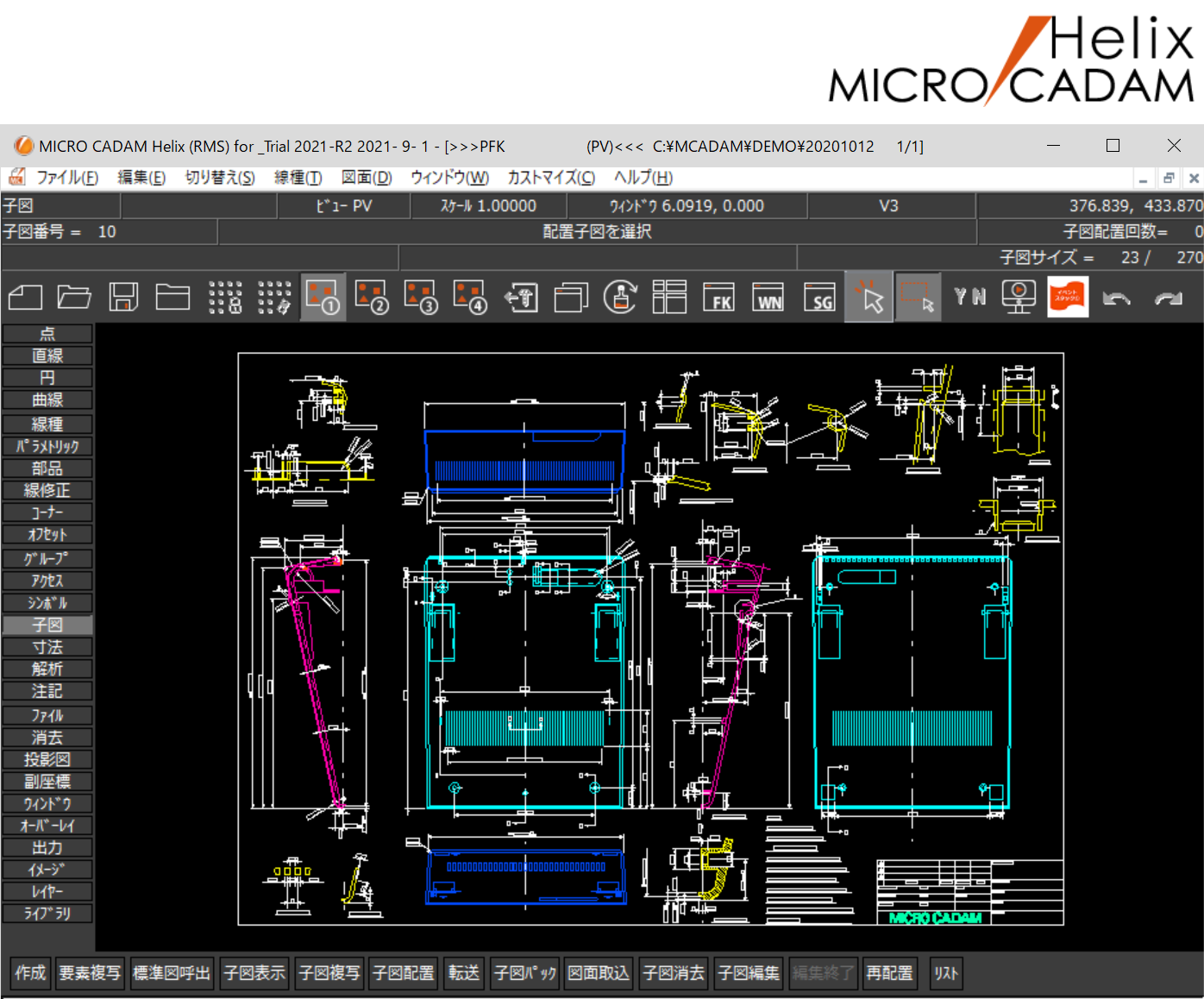Click the table layout icon
Screen dimensions: 1204x999
[x=669, y=298]
